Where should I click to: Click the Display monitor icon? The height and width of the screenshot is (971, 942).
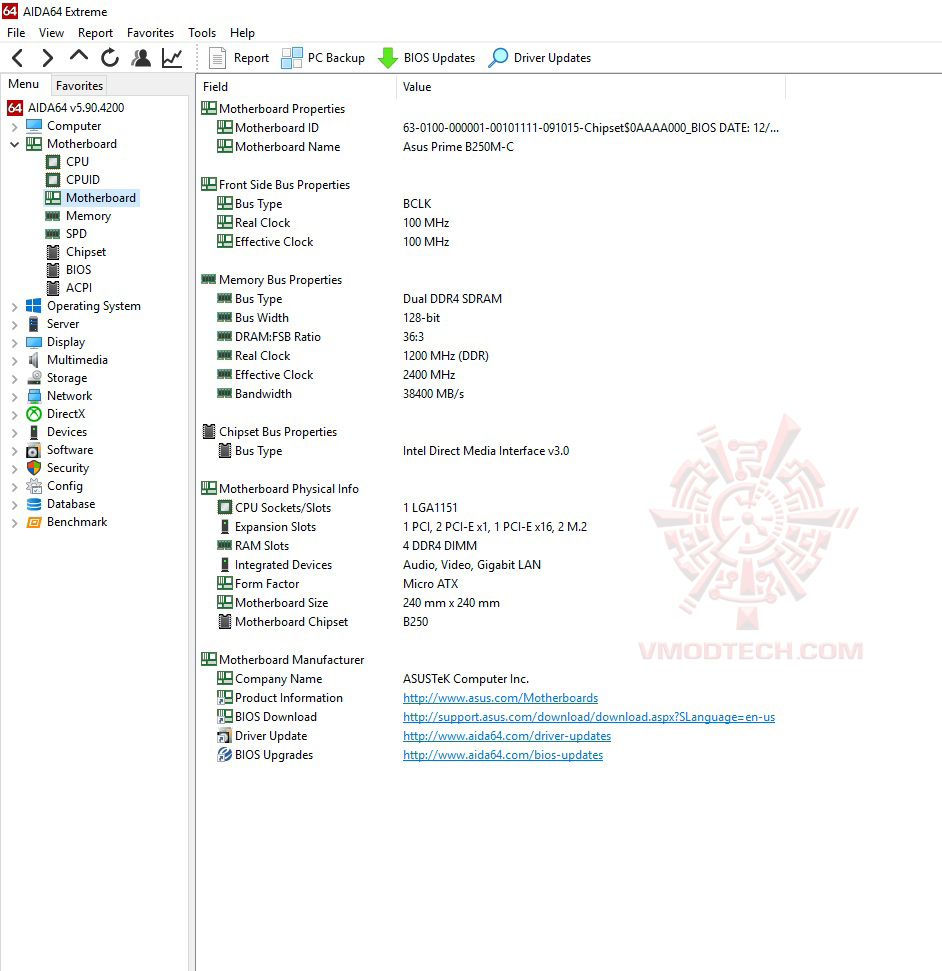point(34,342)
